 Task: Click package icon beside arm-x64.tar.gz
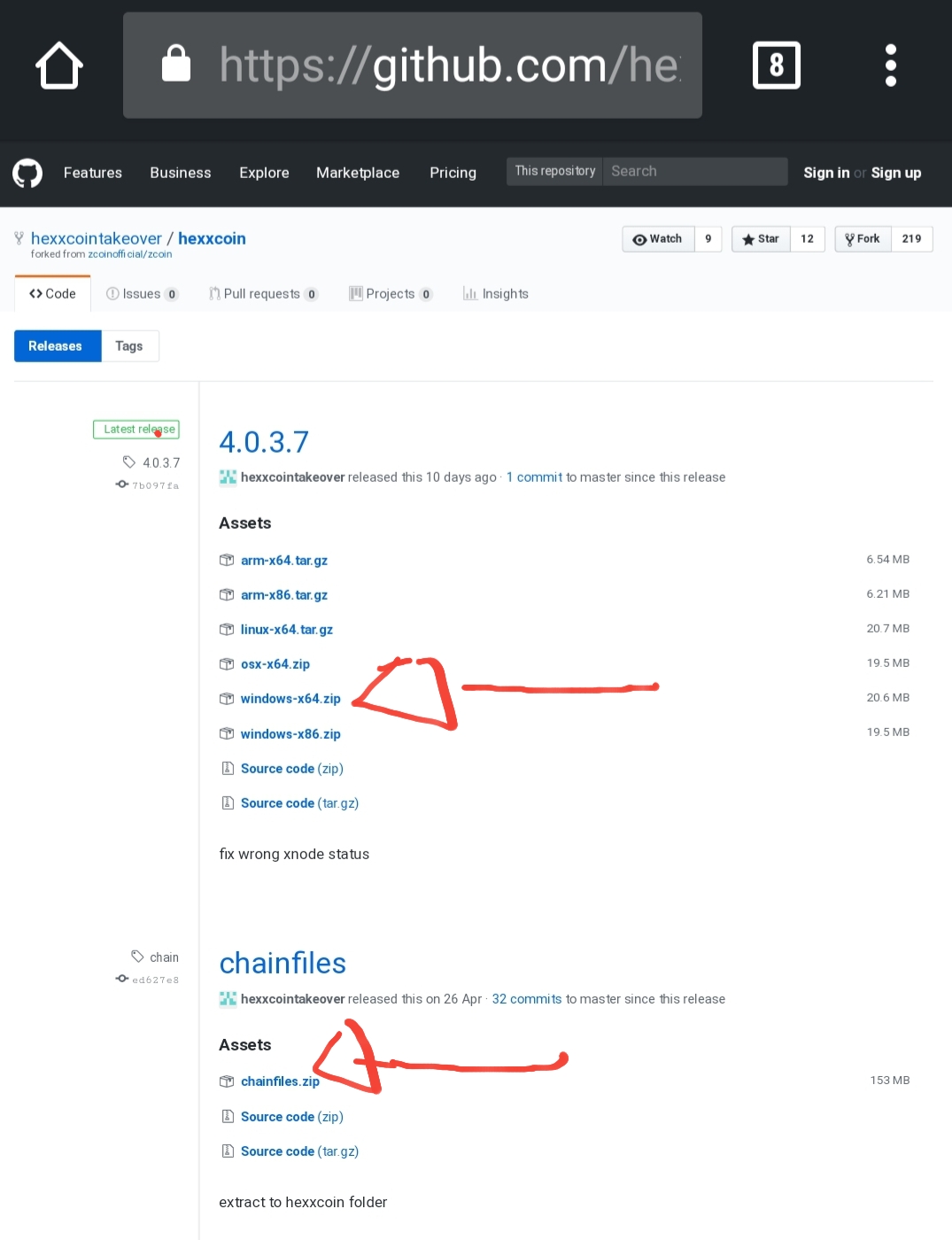click(227, 561)
